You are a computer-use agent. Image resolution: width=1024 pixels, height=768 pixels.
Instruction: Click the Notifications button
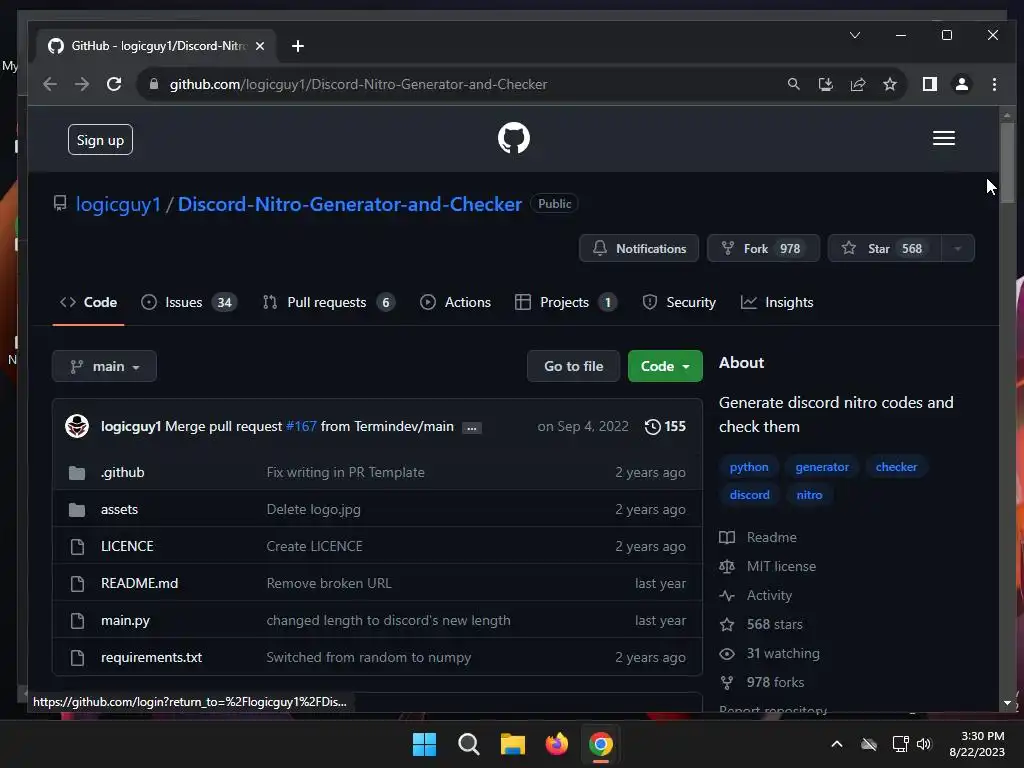(639, 249)
